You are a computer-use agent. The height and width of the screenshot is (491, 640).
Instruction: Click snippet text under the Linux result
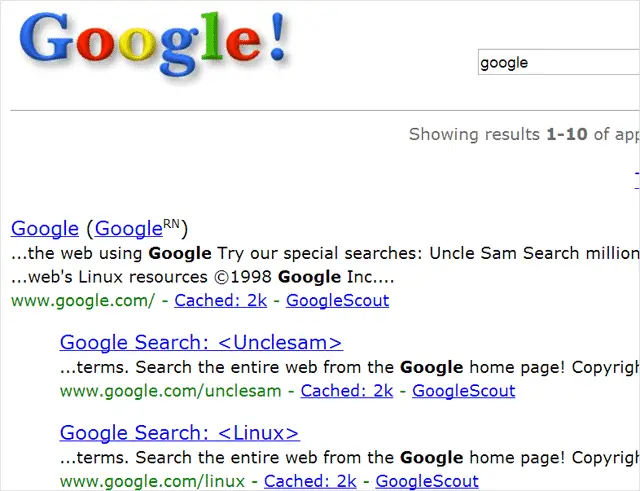tap(349, 458)
